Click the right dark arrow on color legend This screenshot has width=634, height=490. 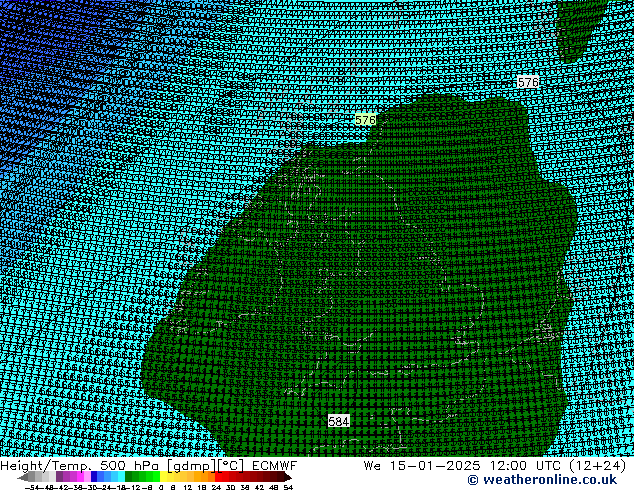click(287, 477)
